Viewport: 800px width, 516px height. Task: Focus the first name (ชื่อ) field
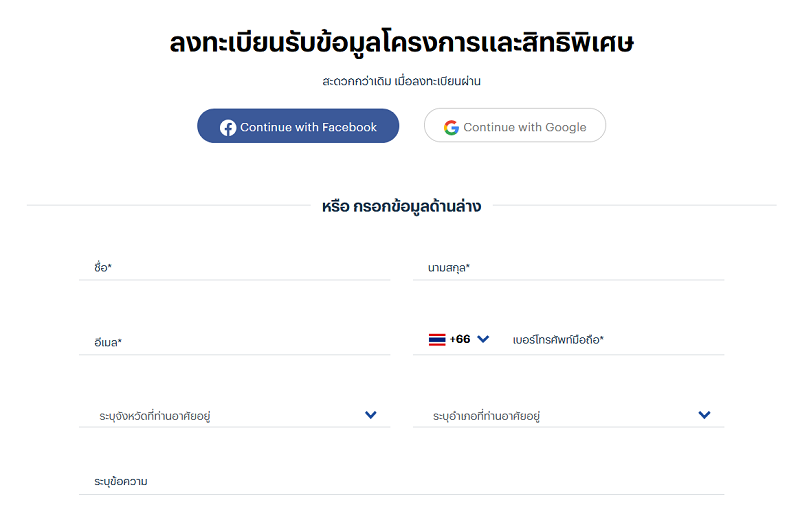[x=235, y=267]
